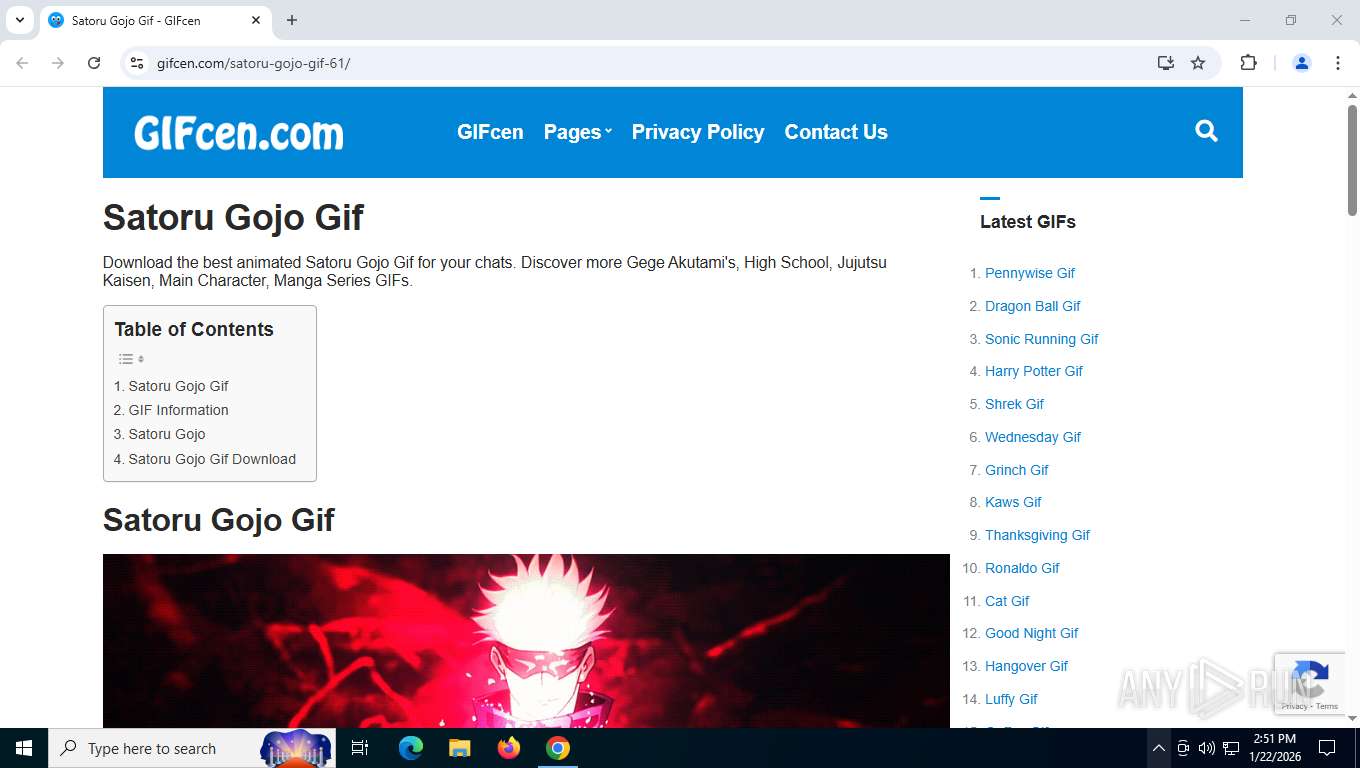Viewport: 1360px width, 768px height.
Task: Bookmark this page with the star icon
Action: (x=1198, y=63)
